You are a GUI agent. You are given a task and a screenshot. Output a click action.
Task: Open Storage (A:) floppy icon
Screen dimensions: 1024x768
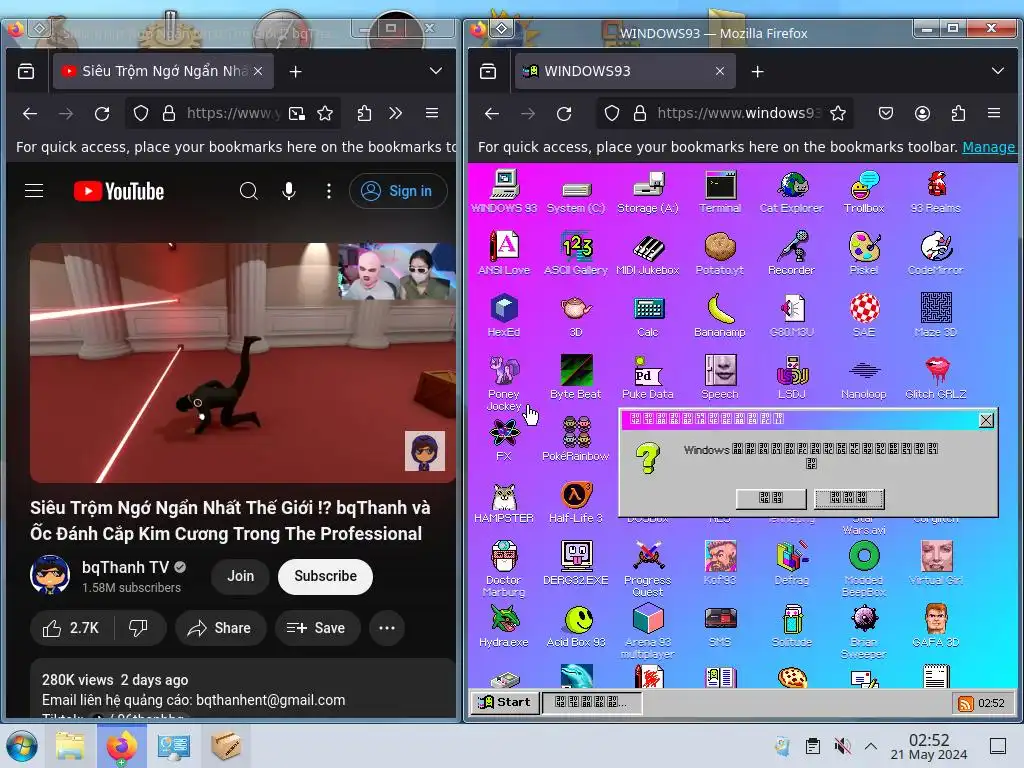tap(648, 192)
